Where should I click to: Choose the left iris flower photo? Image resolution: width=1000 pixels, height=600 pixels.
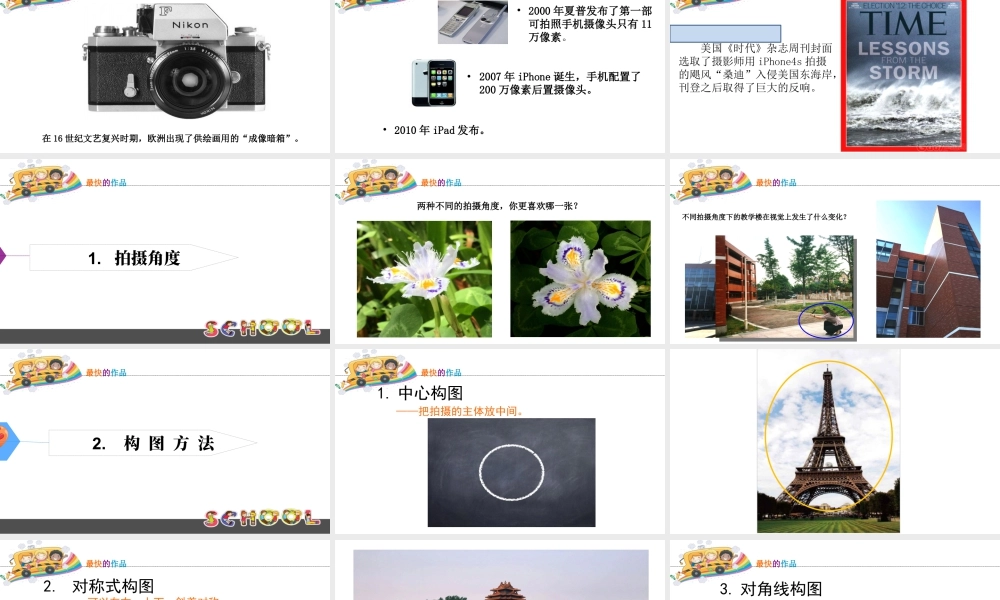pyautogui.click(x=424, y=279)
